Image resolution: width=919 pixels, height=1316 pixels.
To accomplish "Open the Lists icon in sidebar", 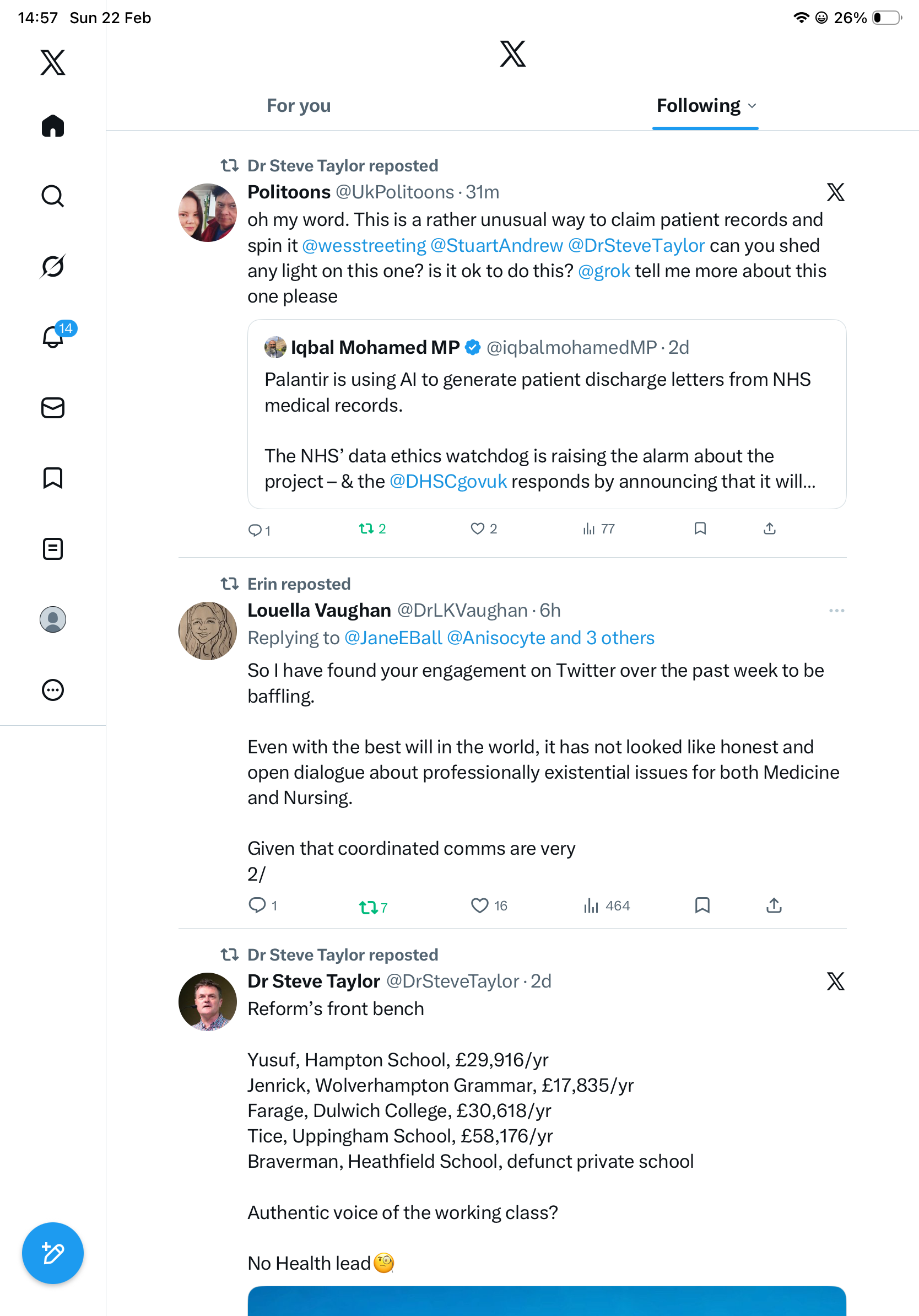I will point(53,548).
